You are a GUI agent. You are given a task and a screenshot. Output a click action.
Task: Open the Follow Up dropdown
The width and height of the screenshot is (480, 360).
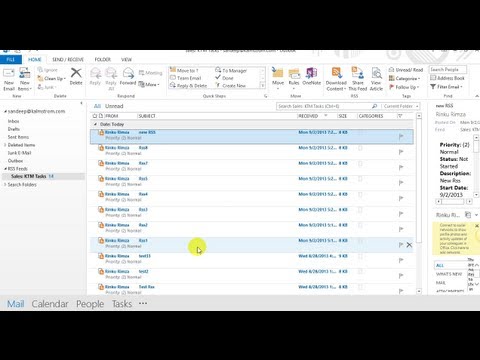pyautogui.click(x=404, y=87)
